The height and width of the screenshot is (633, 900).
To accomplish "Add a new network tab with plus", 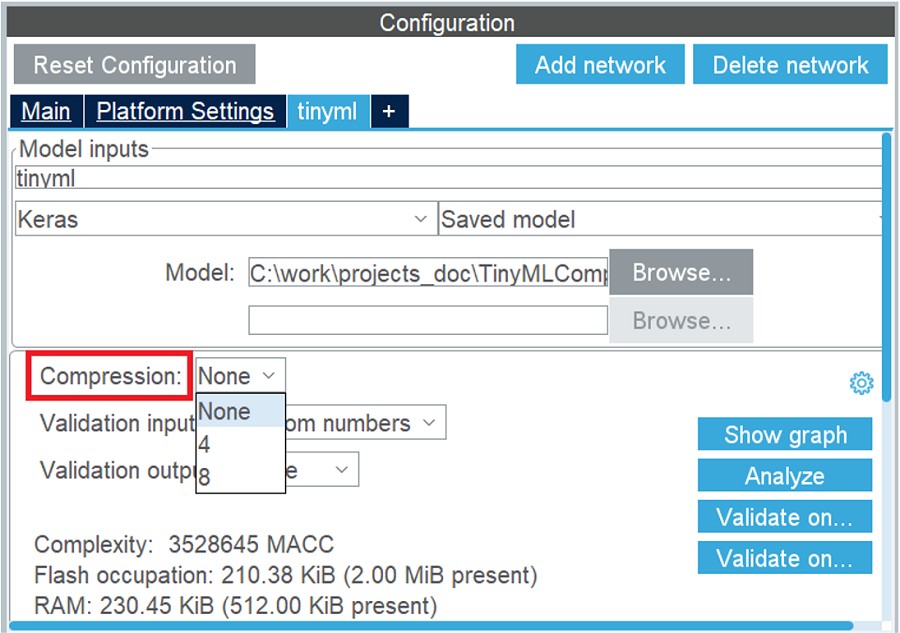I will (x=389, y=111).
